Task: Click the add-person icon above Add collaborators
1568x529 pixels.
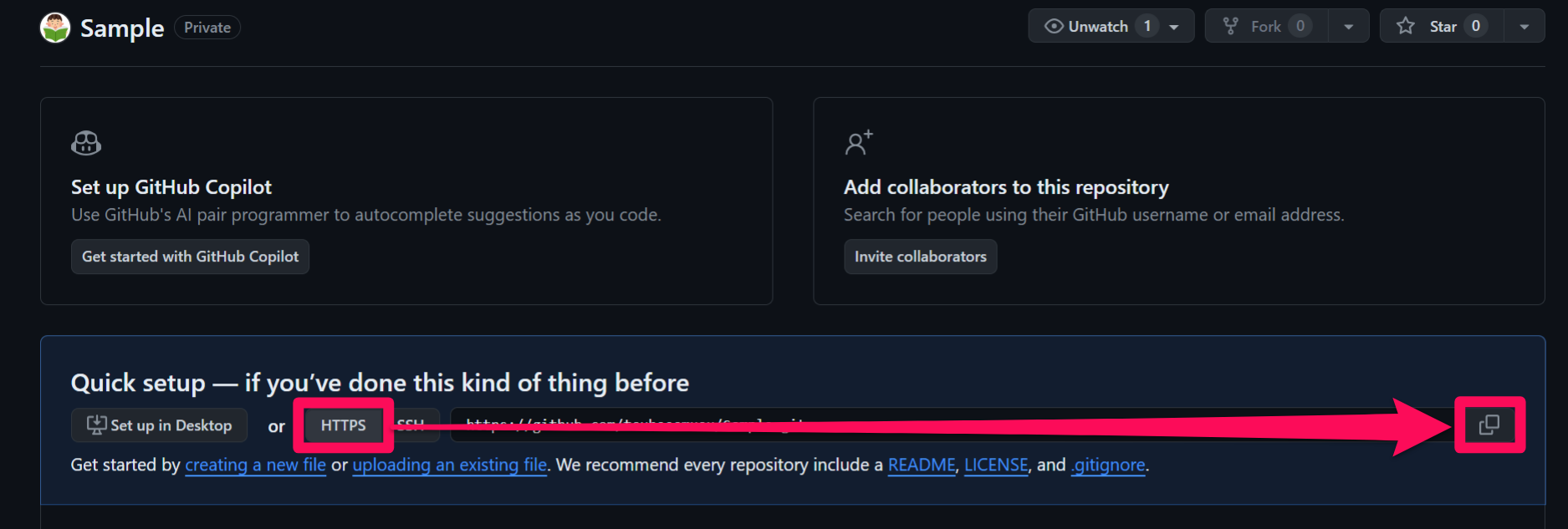Action: (859, 143)
